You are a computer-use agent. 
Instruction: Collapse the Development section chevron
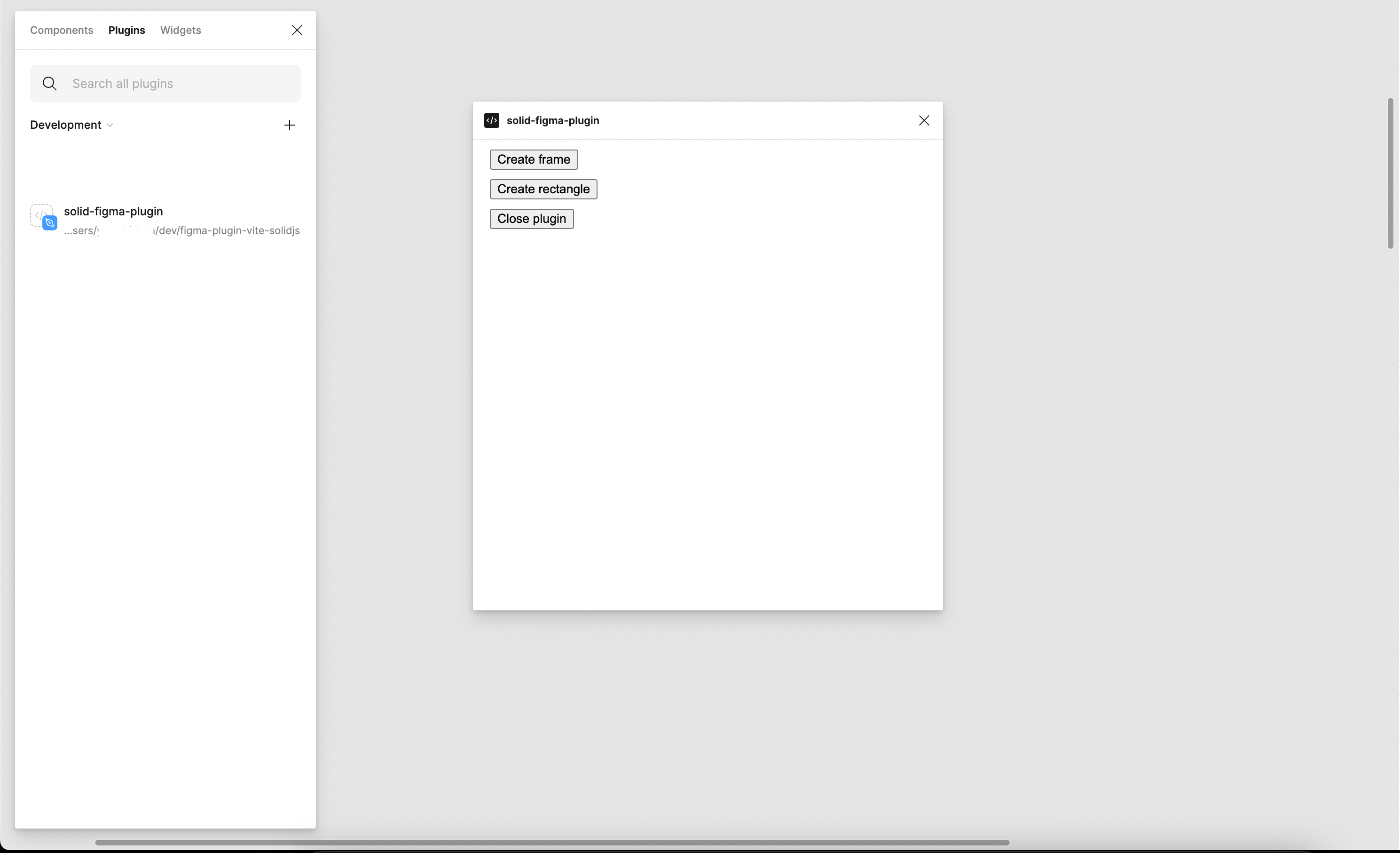click(x=110, y=125)
